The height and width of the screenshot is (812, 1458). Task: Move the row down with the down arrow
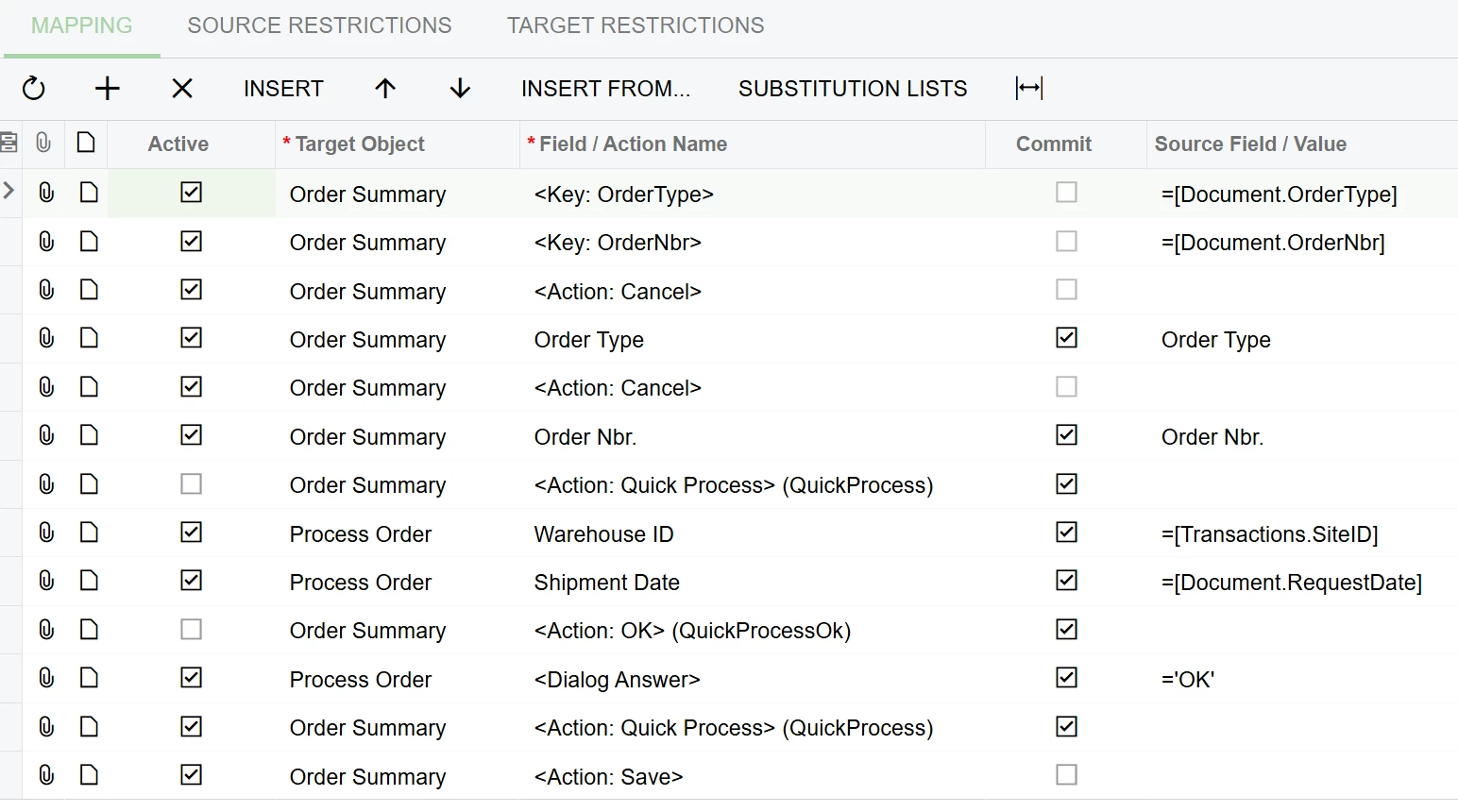(460, 89)
